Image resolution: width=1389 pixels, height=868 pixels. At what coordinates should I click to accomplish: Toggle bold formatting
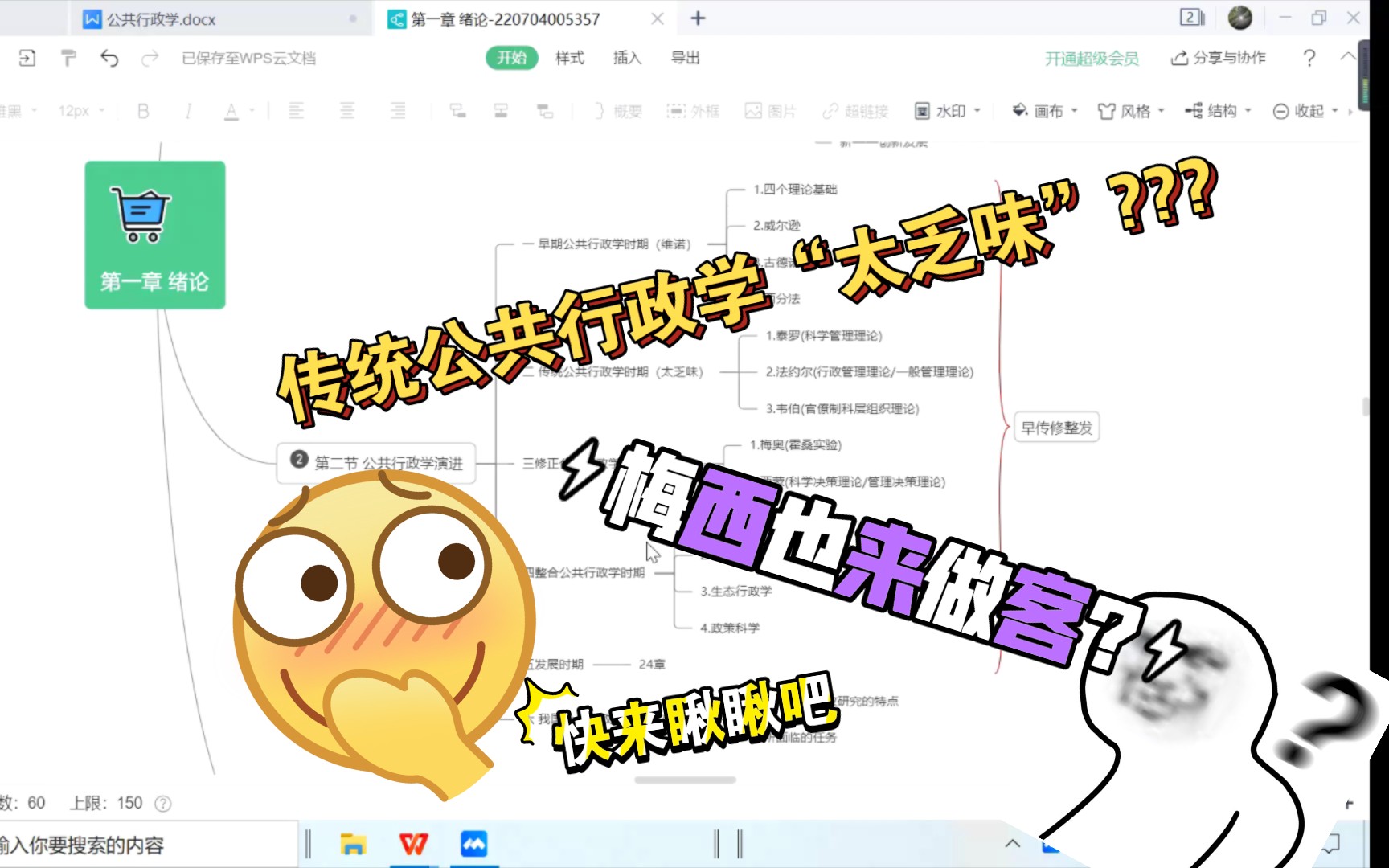(143, 111)
